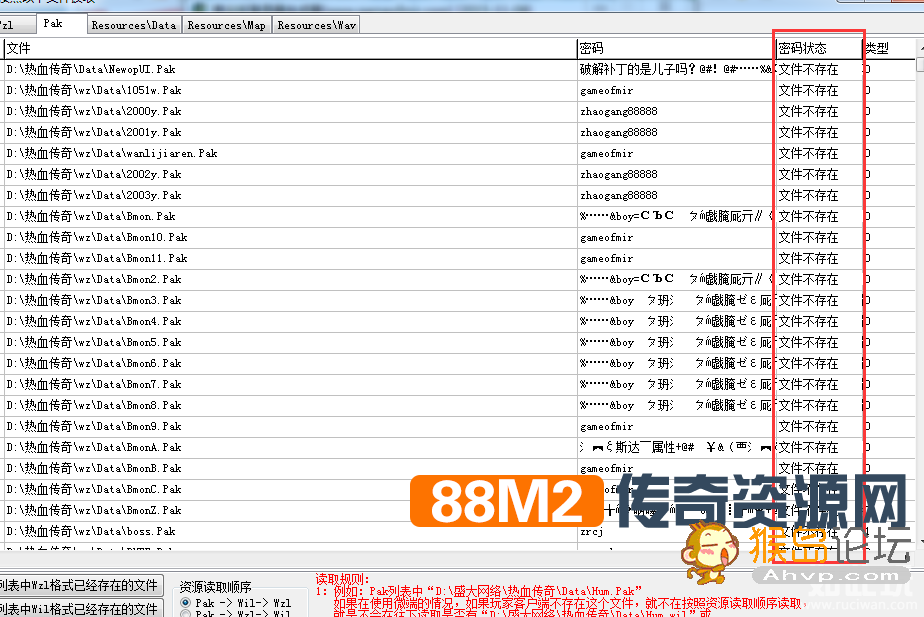Click 文件不存在 status for Bmon7.Pak
The image size is (924, 617).
point(808,385)
